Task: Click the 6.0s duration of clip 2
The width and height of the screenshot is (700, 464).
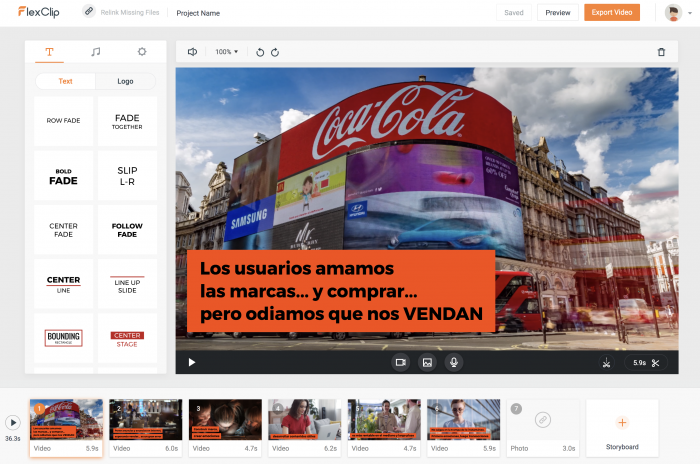Action: click(171, 448)
